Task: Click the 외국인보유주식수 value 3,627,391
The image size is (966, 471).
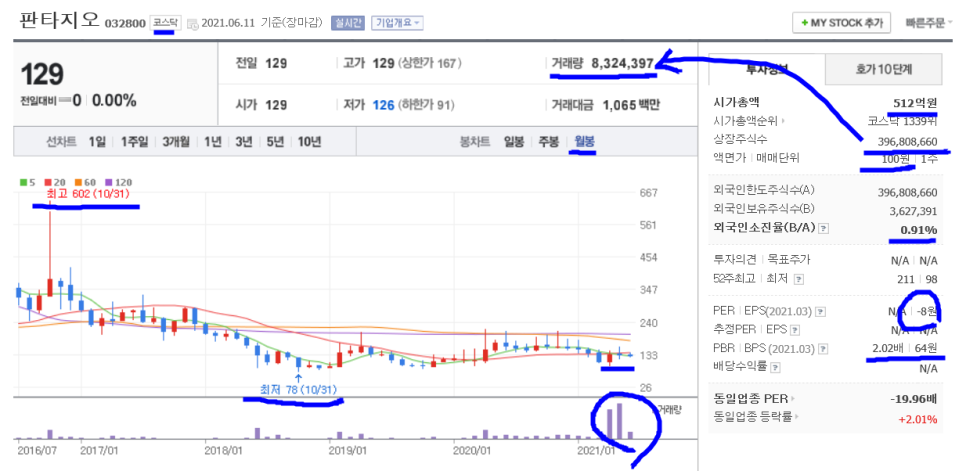Action: point(914,211)
